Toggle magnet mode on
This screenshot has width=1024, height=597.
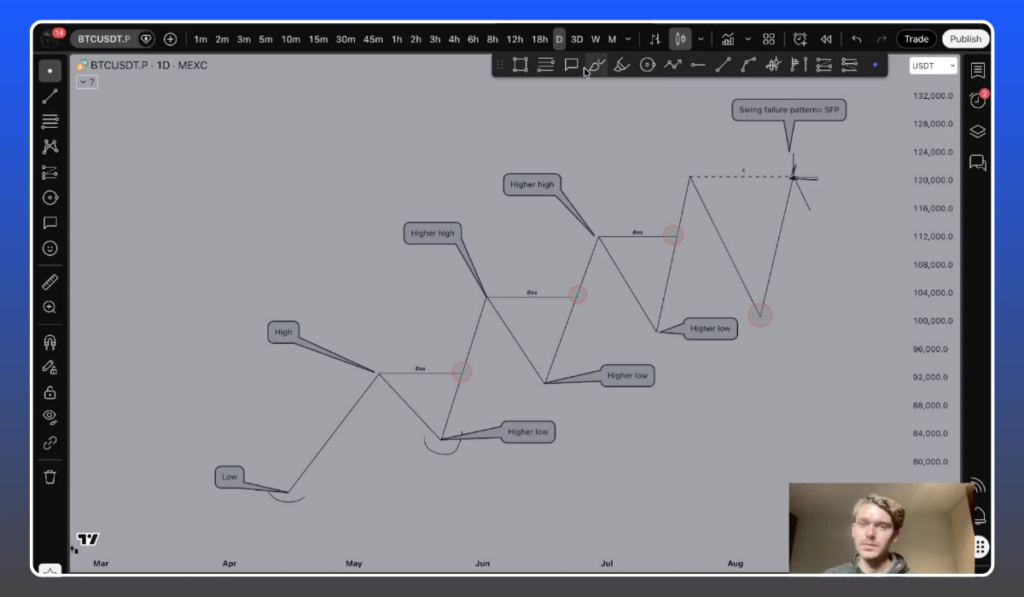coord(50,342)
